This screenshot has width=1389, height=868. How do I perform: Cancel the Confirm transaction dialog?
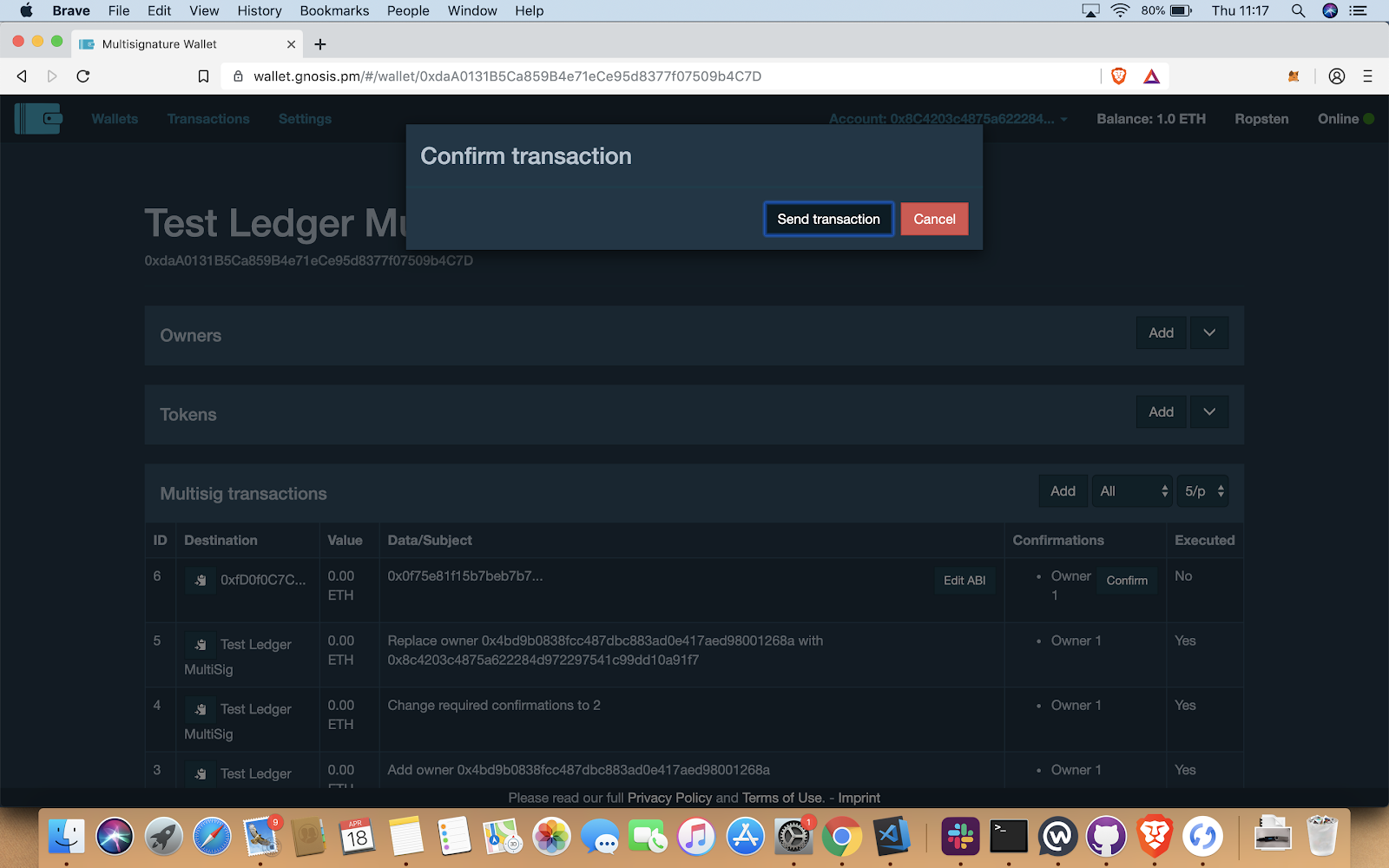[934, 220]
